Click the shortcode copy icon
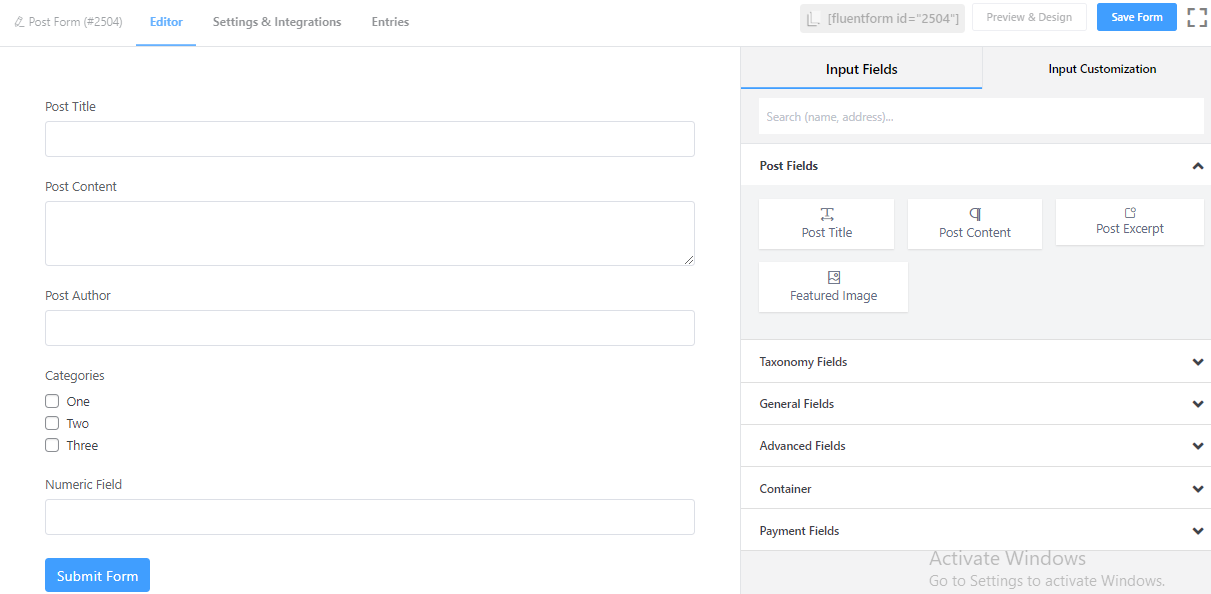Viewport: 1211px width, 594px height. [x=814, y=19]
